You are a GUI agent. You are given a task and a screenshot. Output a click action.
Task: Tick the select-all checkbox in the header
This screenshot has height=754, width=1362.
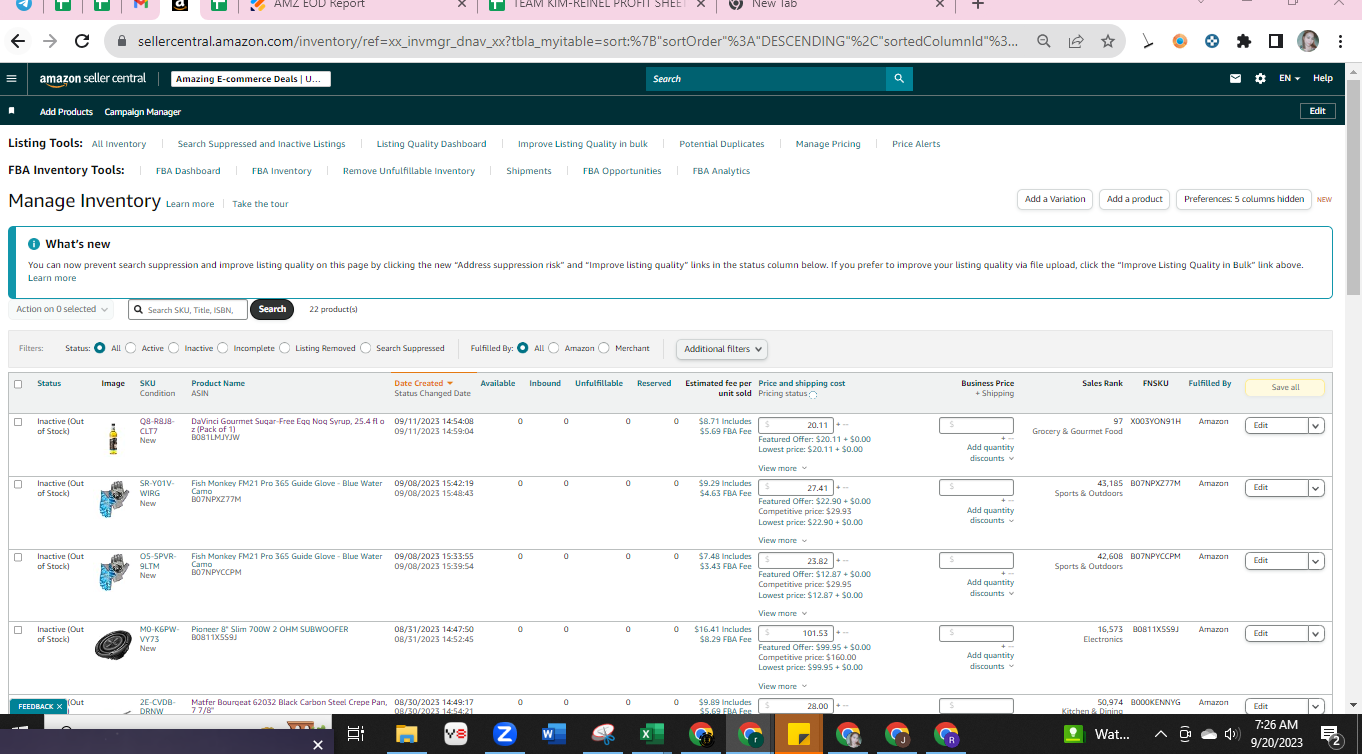tap(18, 384)
